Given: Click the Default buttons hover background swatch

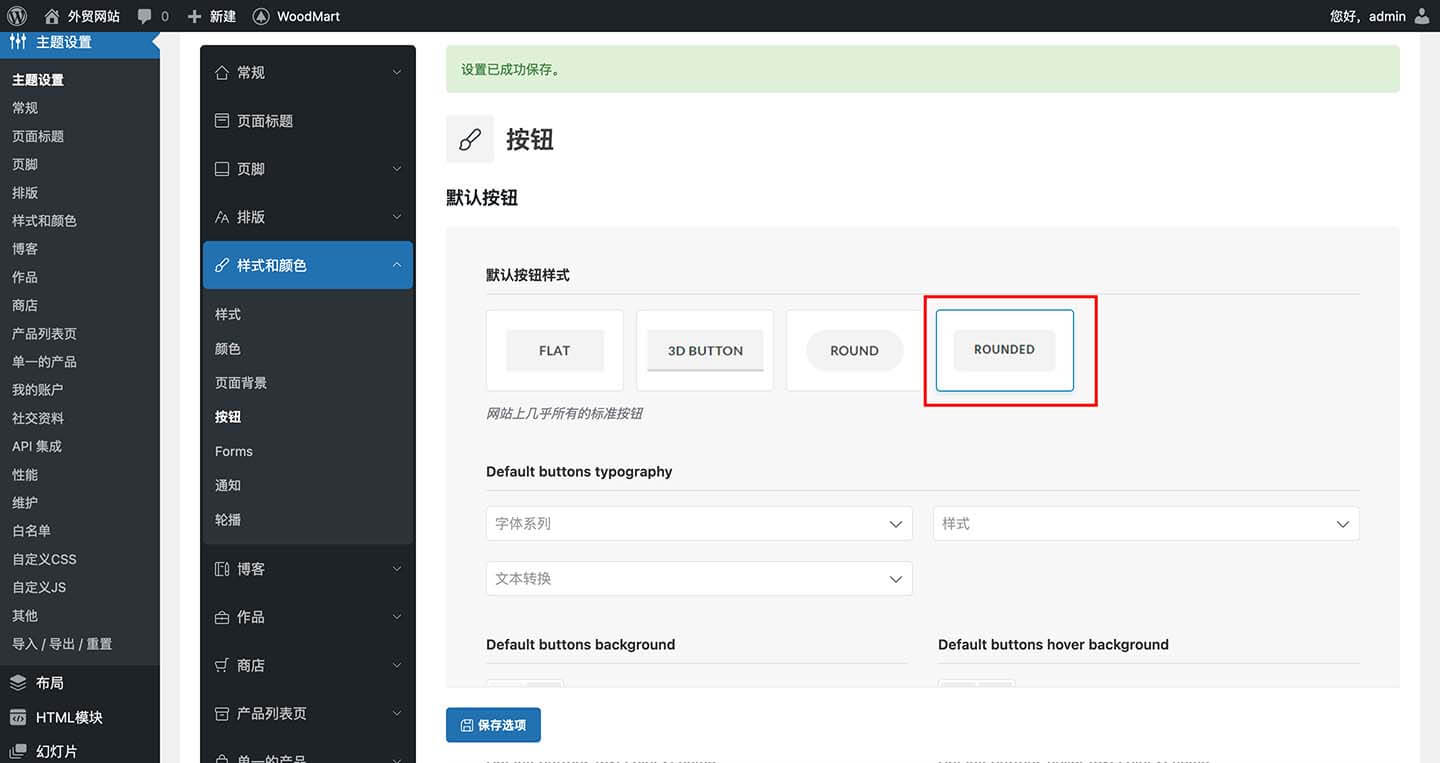Looking at the screenshot, I should [x=977, y=684].
